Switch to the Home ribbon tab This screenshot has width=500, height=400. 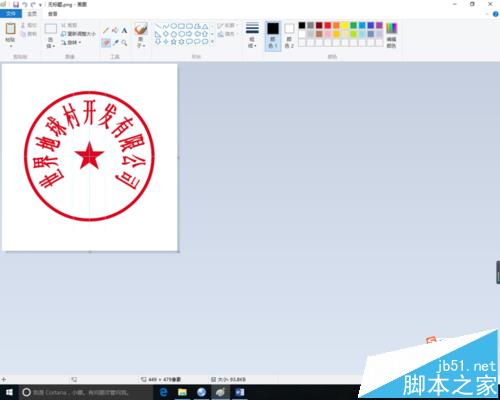coord(32,14)
